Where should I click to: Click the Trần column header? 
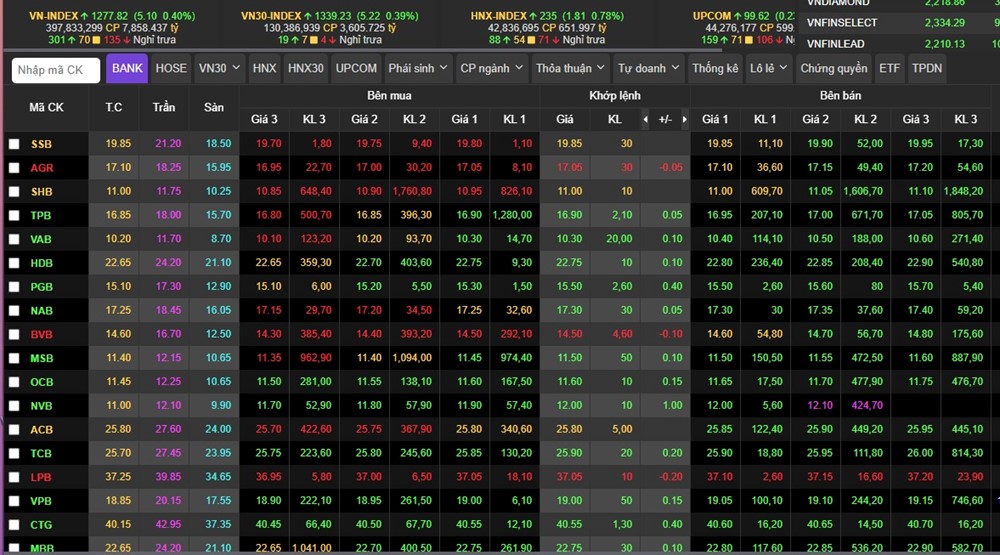[164, 107]
